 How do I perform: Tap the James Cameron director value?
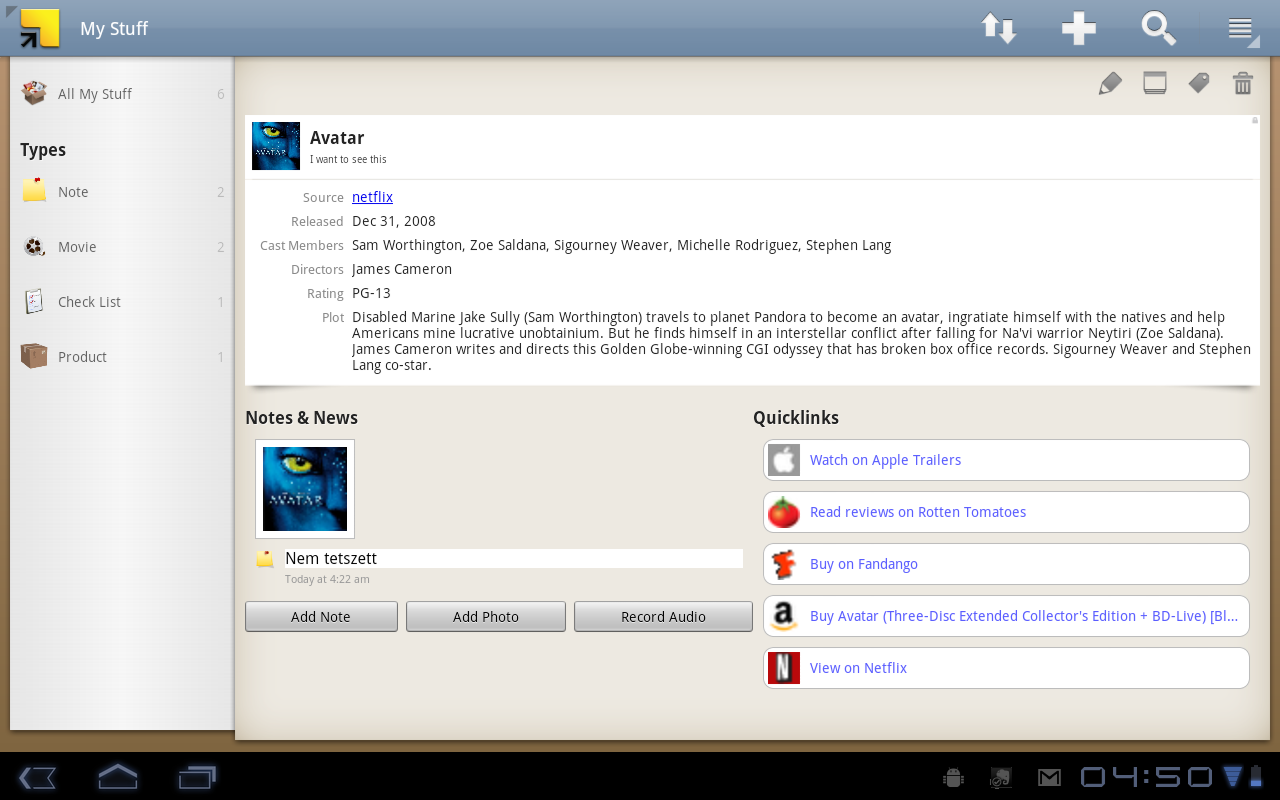pyautogui.click(x=402, y=269)
